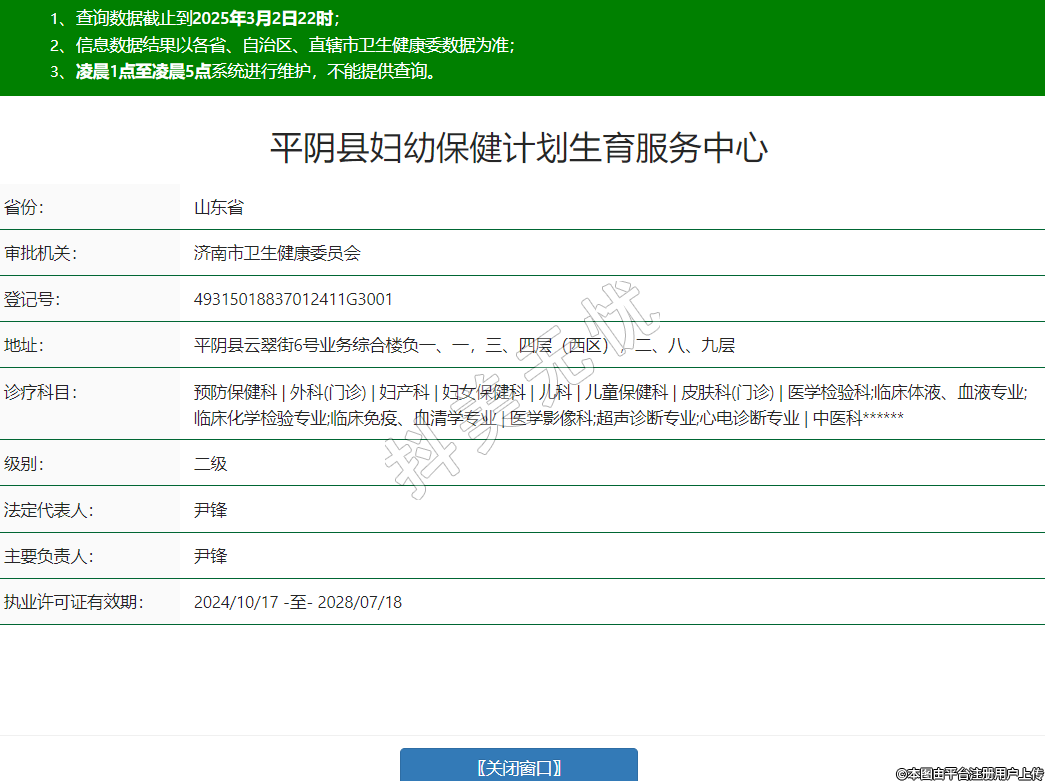Screen dimensions: 1045x781
Task: Select the registration number 49315018837012411G3001
Action: pos(293,300)
